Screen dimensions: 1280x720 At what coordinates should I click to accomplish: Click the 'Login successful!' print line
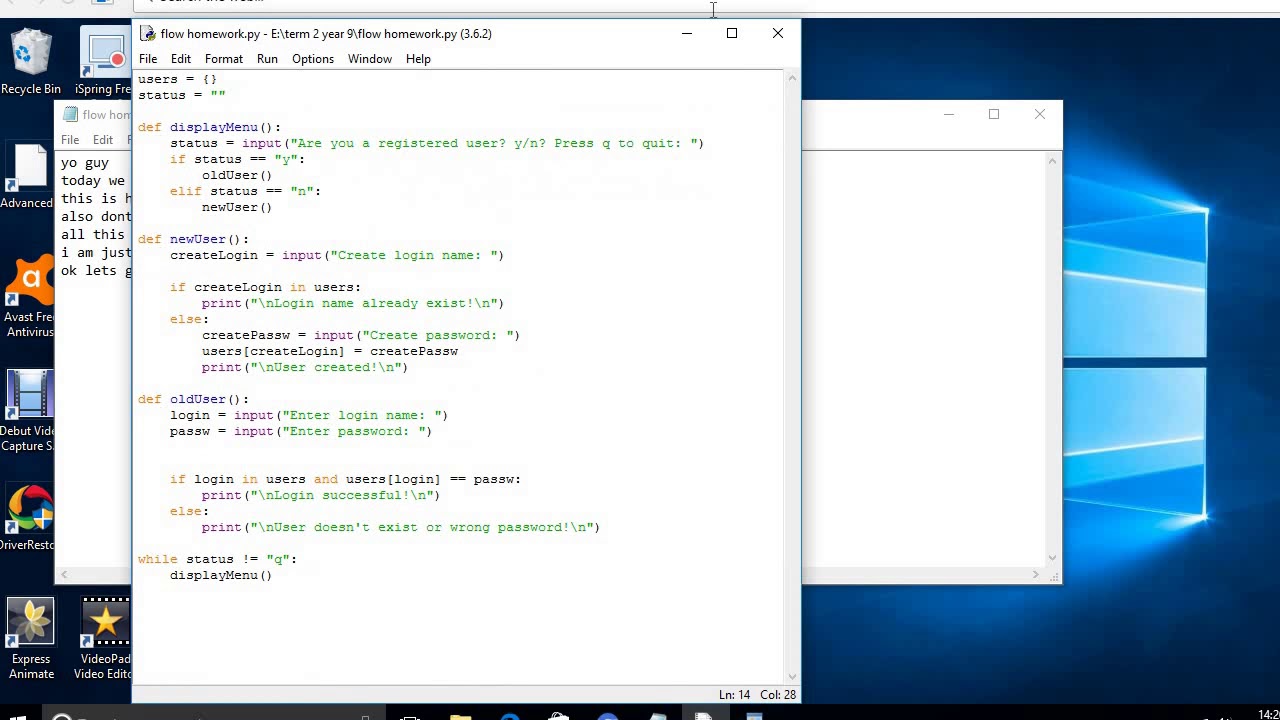point(321,495)
